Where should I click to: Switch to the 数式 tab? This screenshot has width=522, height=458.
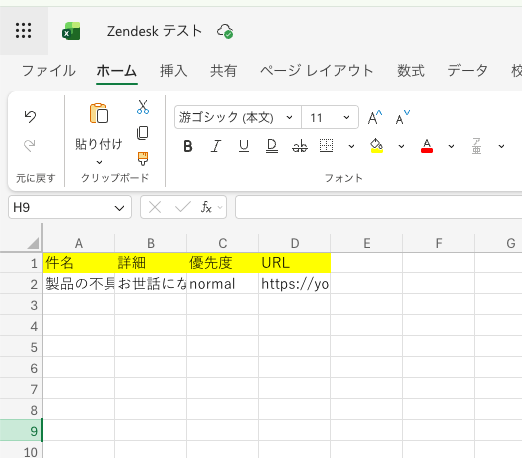(411, 71)
